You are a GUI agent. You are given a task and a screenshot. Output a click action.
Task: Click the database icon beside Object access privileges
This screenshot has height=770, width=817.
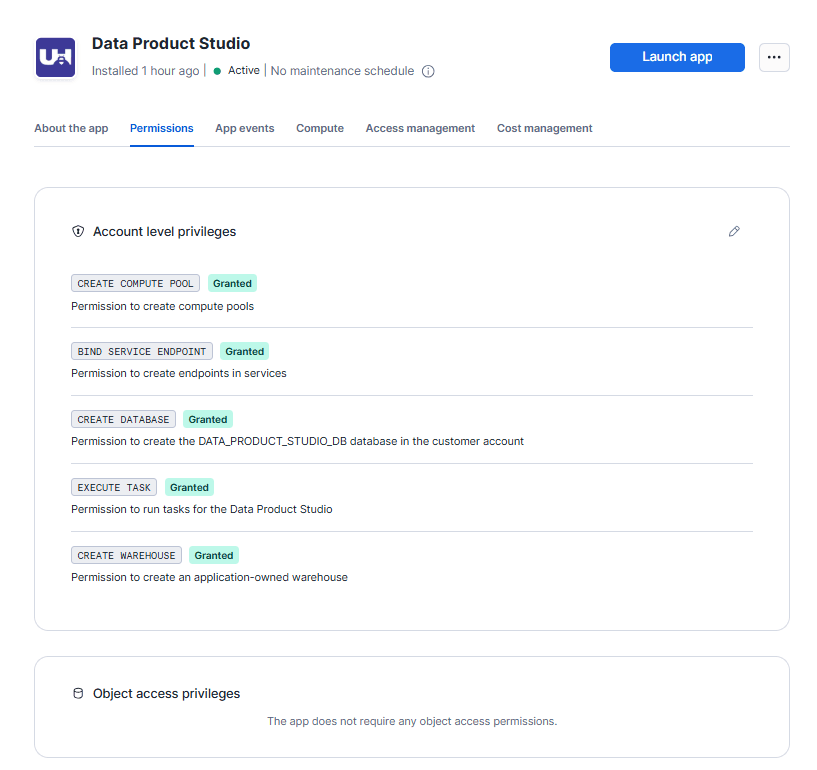tap(78, 693)
